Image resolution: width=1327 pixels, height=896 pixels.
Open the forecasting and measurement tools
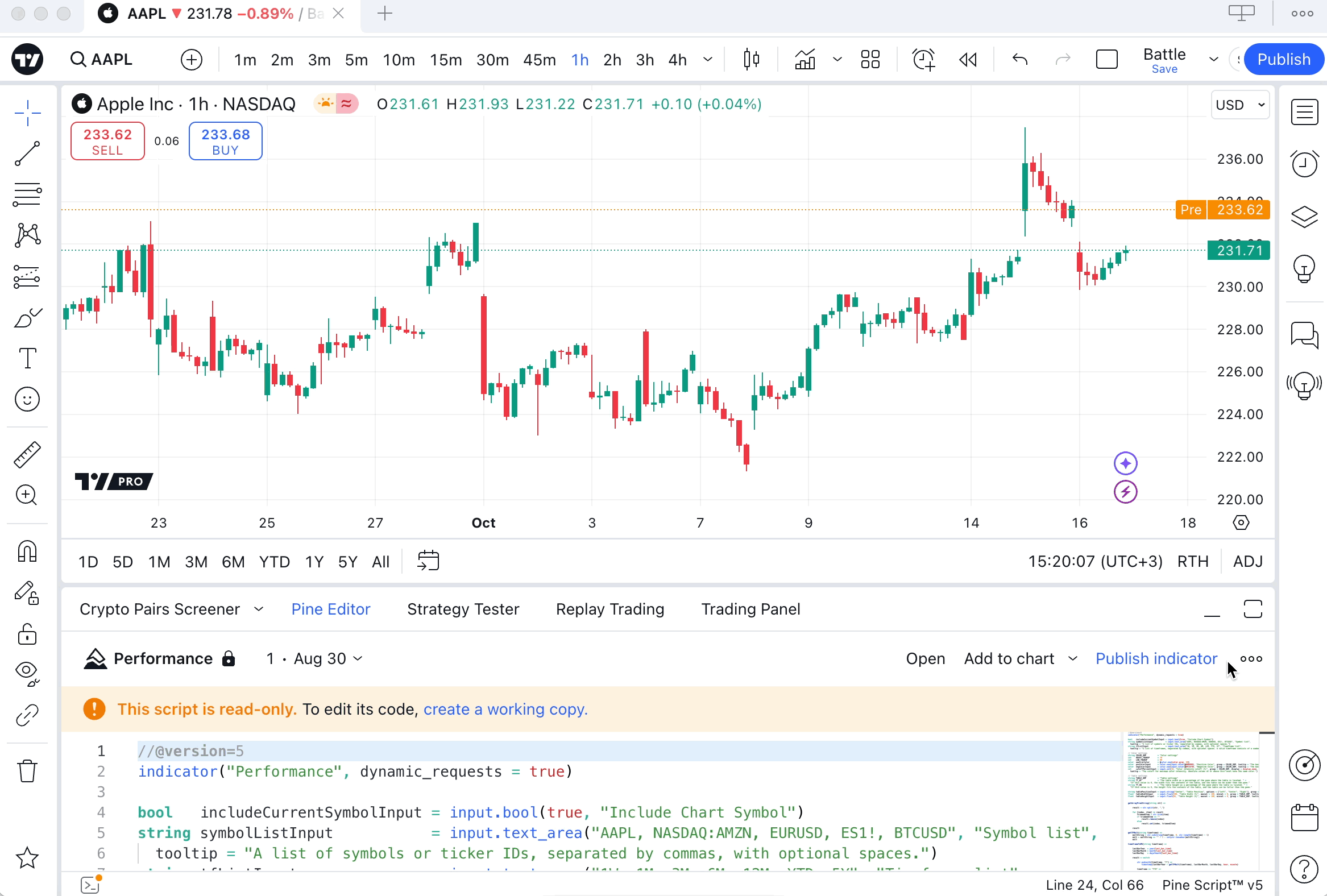(x=27, y=276)
